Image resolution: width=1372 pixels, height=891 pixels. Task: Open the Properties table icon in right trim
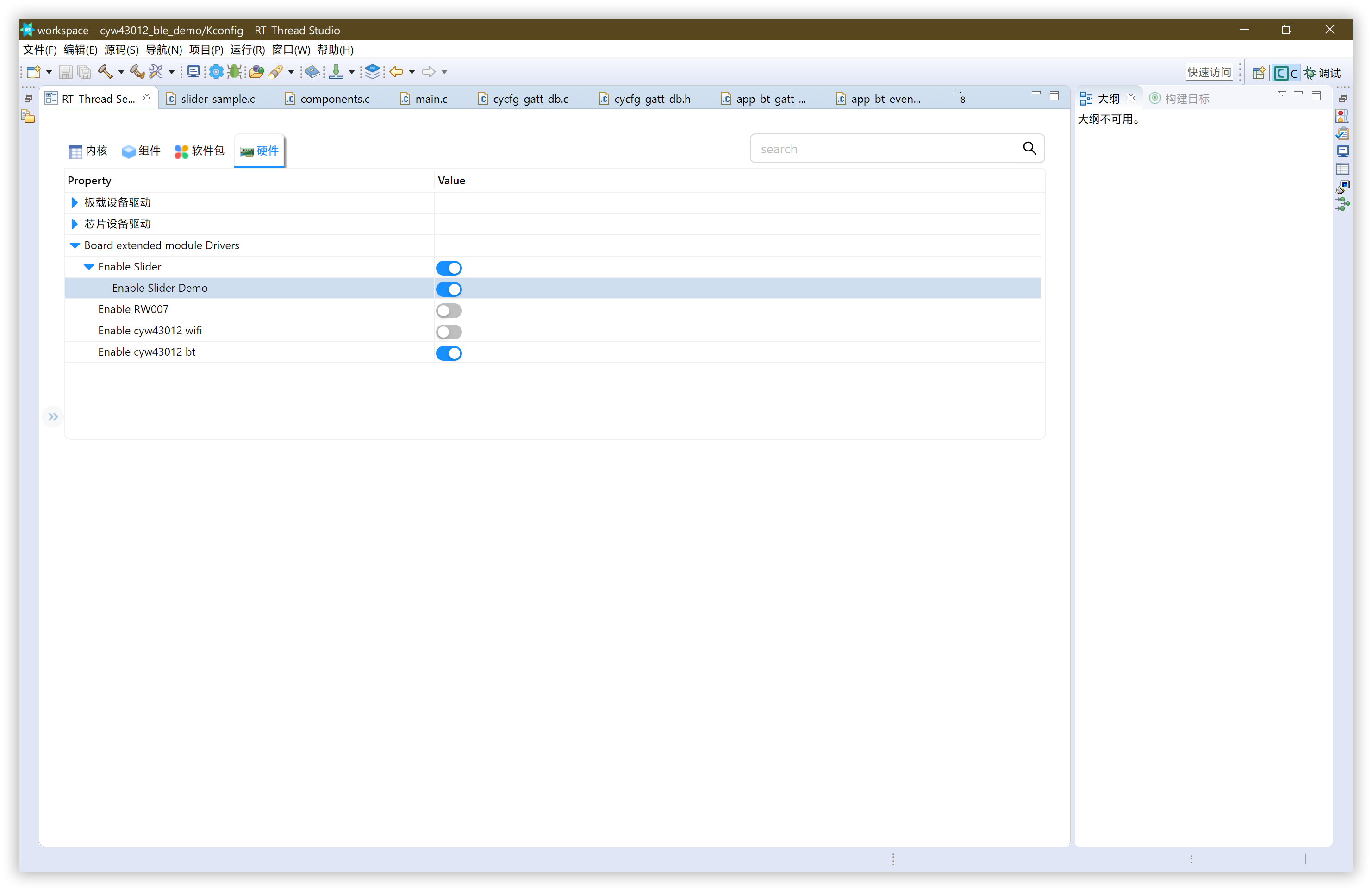coord(1342,169)
